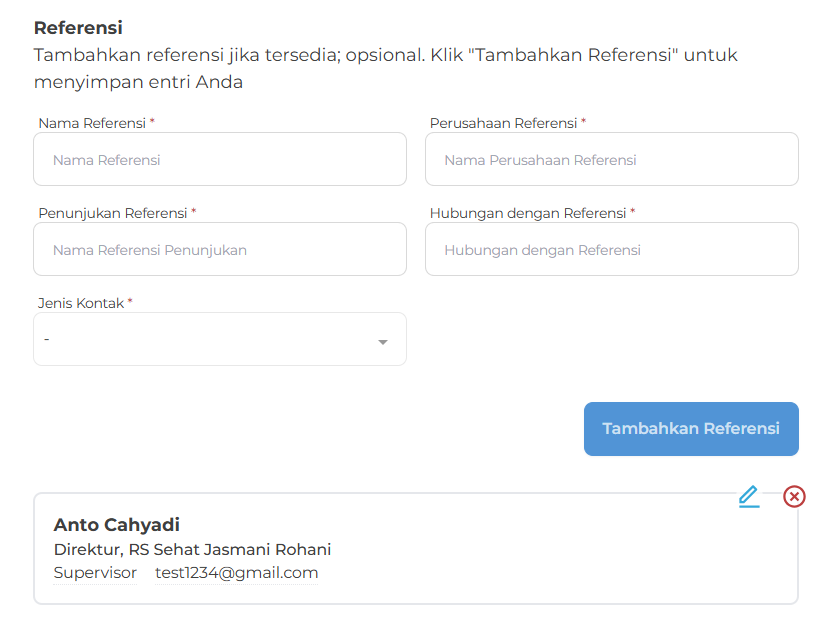Focus the Nama Referensi input field
This screenshot has height=626, width=833.
click(x=220, y=160)
